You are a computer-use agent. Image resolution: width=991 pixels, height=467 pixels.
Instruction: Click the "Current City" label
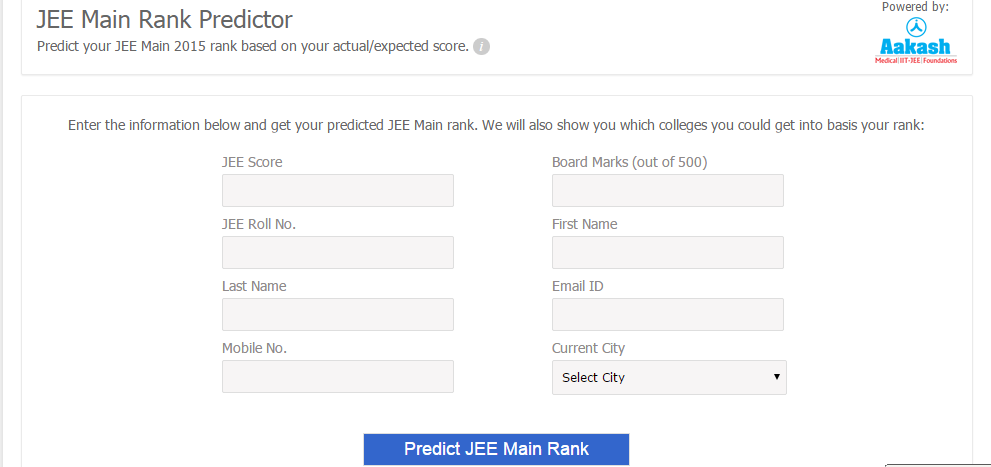click(x=588, y=348)
